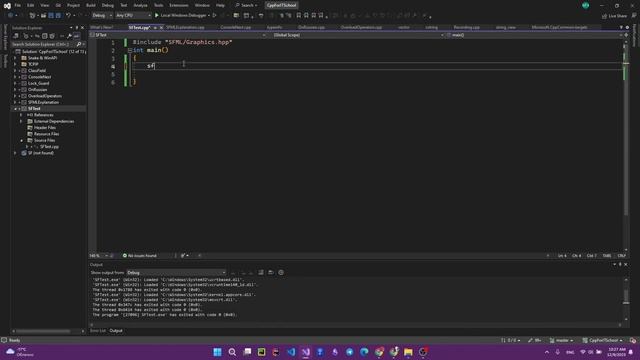
Task: Toggle word wrap icon in Output toolbar
Action: coord(271,272)
